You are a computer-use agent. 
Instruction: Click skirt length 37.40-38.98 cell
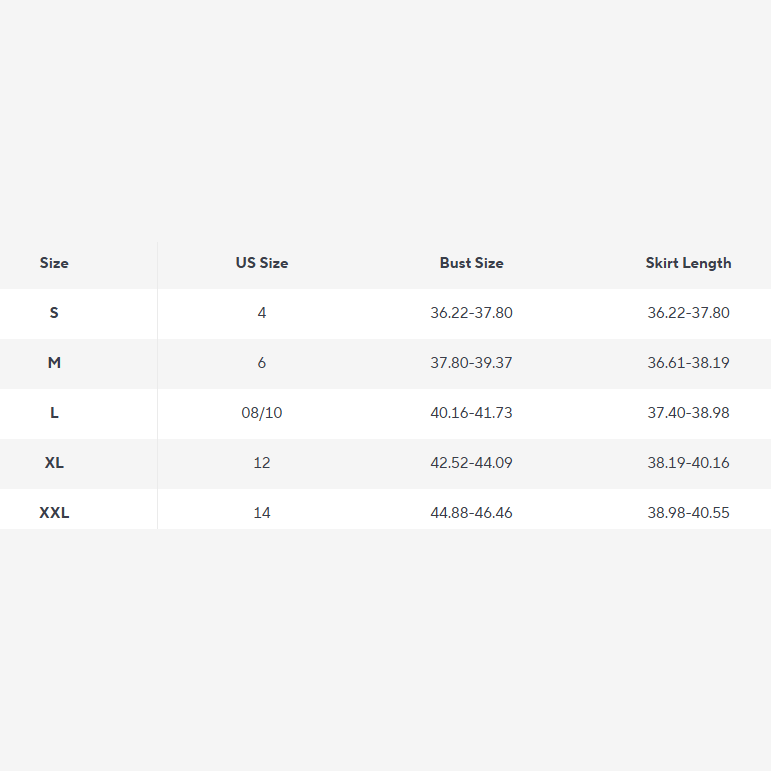click(688, 413)
